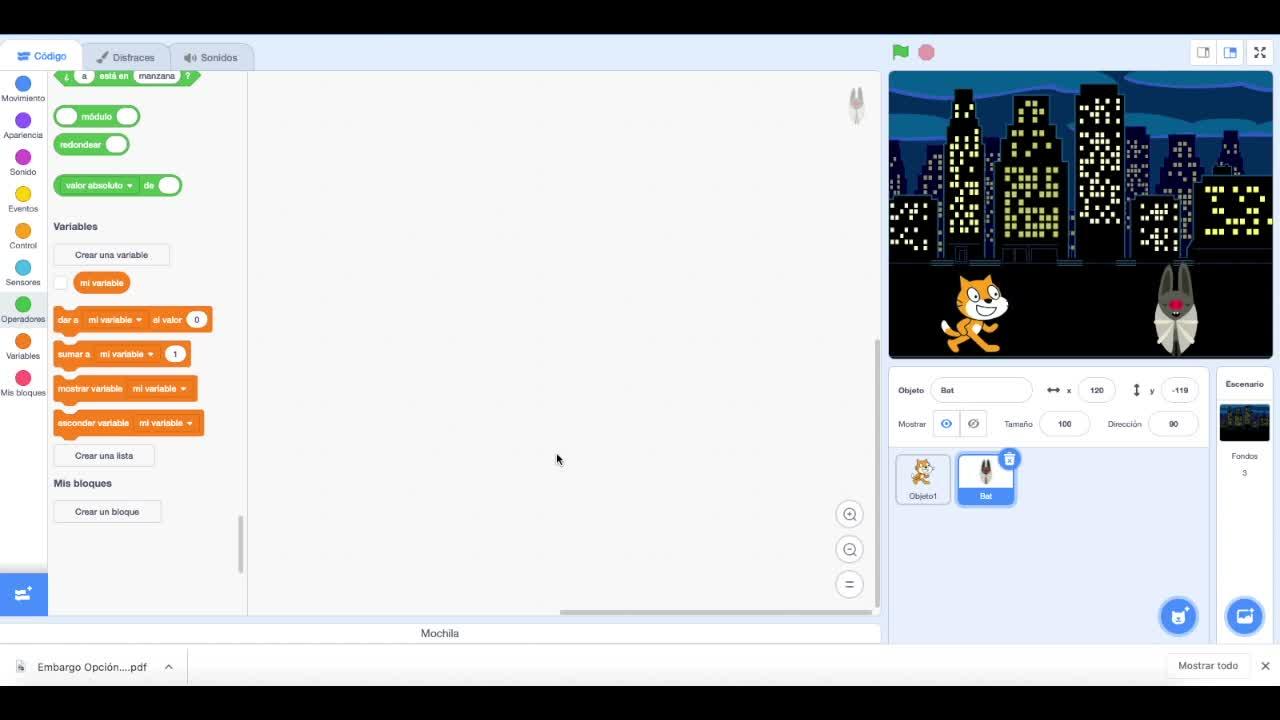Screen dimensions: 1280x720
Task: Click the bat sprite on the stage
Action: pos(1176,308)
